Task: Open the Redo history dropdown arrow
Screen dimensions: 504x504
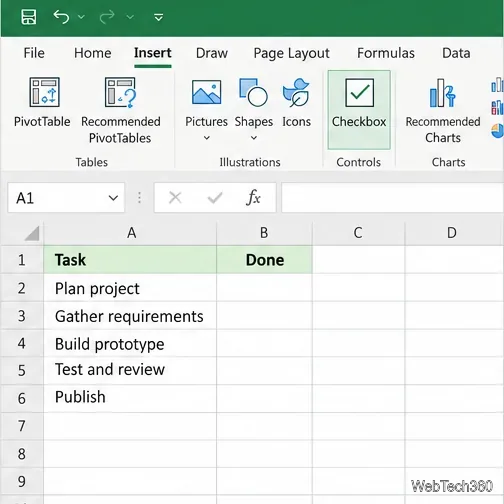Action: point(130,17)
